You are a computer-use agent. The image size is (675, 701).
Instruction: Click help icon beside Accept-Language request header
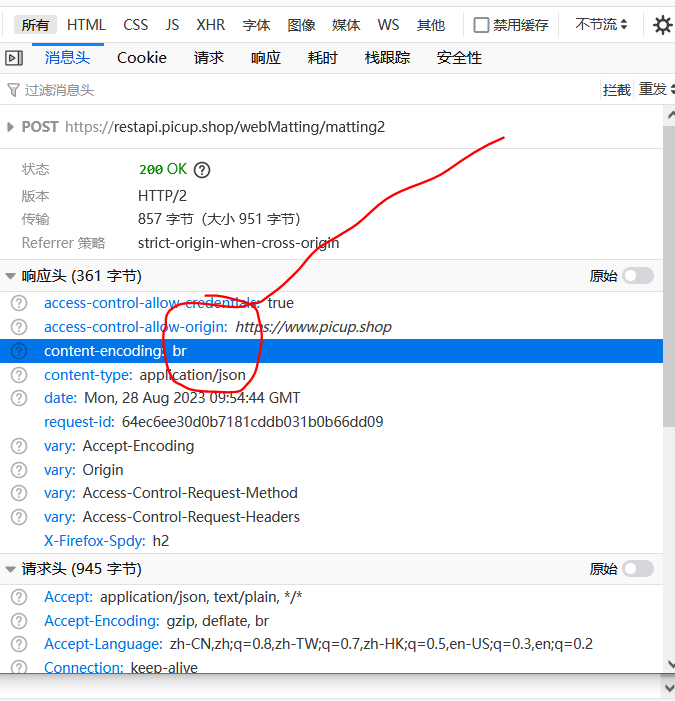coord(19,644)
